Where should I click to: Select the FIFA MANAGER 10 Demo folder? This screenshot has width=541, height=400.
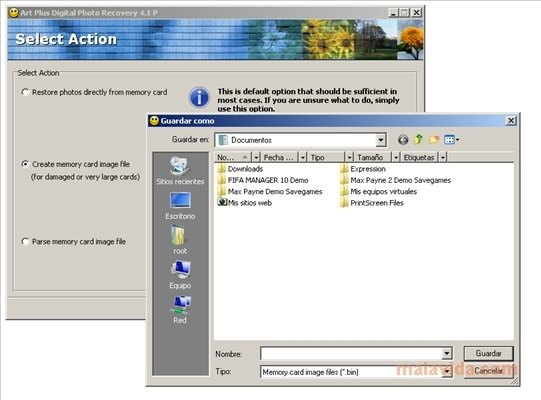click(263, 180)
